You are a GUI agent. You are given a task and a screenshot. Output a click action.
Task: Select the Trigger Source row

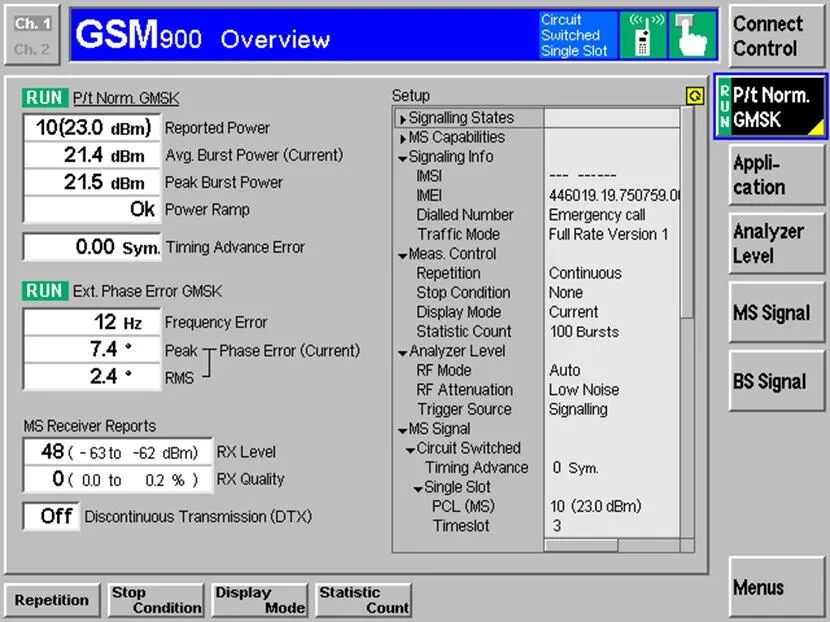pyautogui.click(x=537, y=409)
